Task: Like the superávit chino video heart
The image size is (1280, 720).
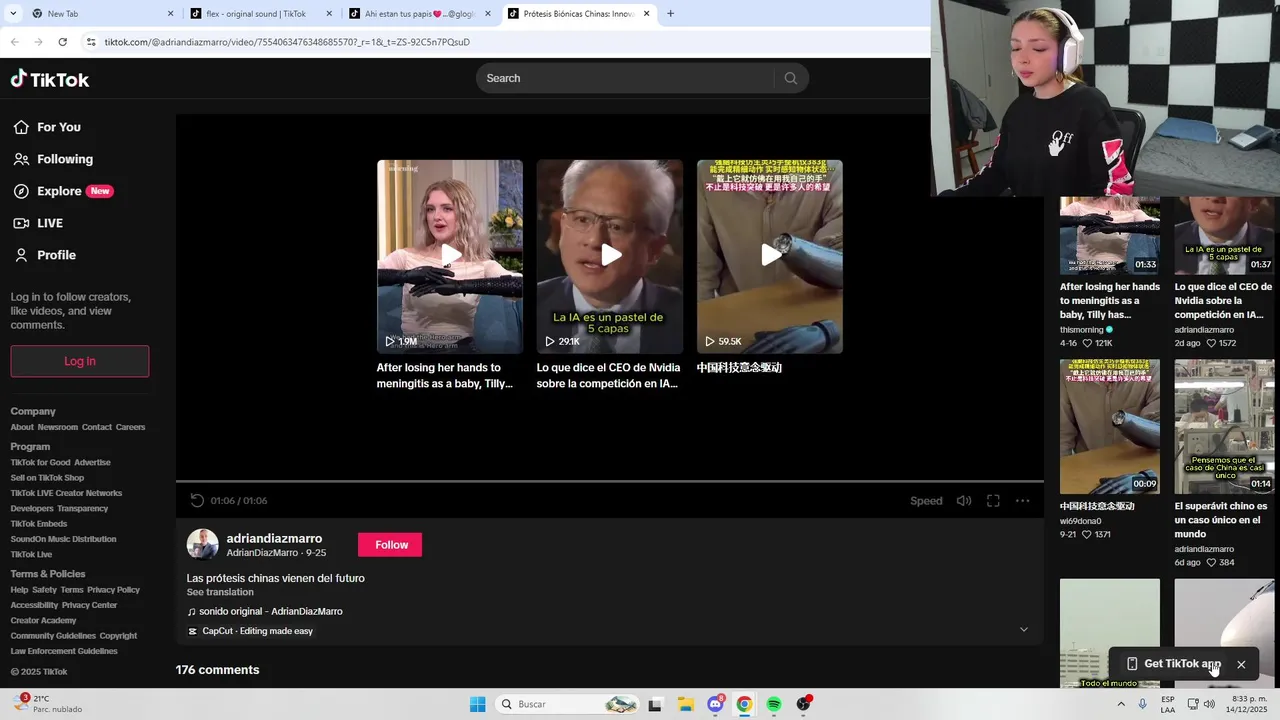Action: (x=1211, y=563)
